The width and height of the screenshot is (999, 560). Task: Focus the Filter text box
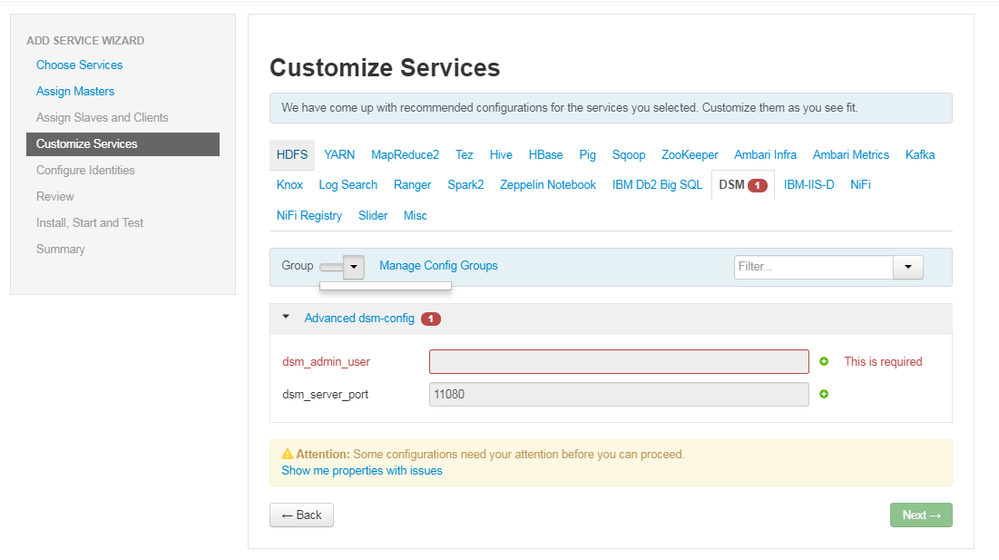point(813,267)
